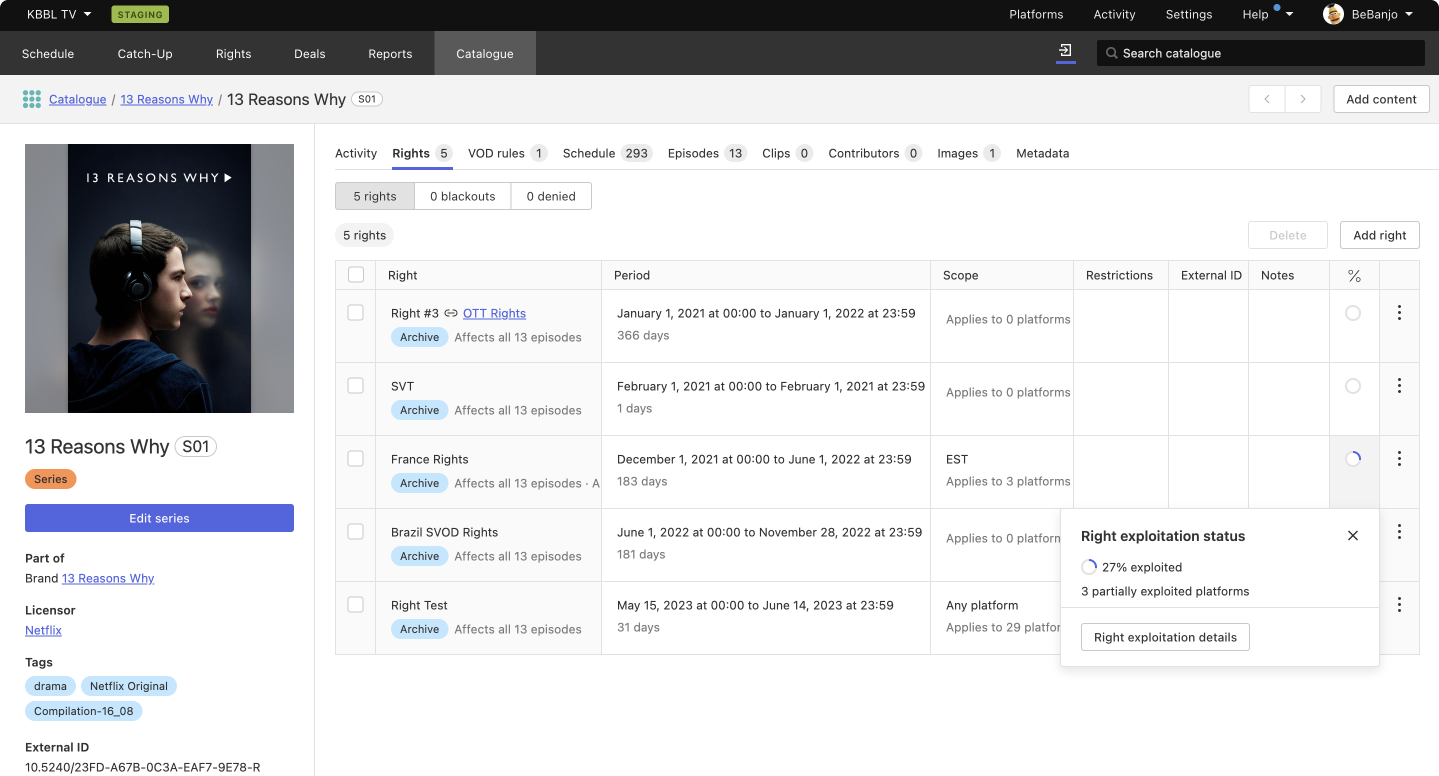
Task: Open the OTT Rights link
Action: pos(494,313)
